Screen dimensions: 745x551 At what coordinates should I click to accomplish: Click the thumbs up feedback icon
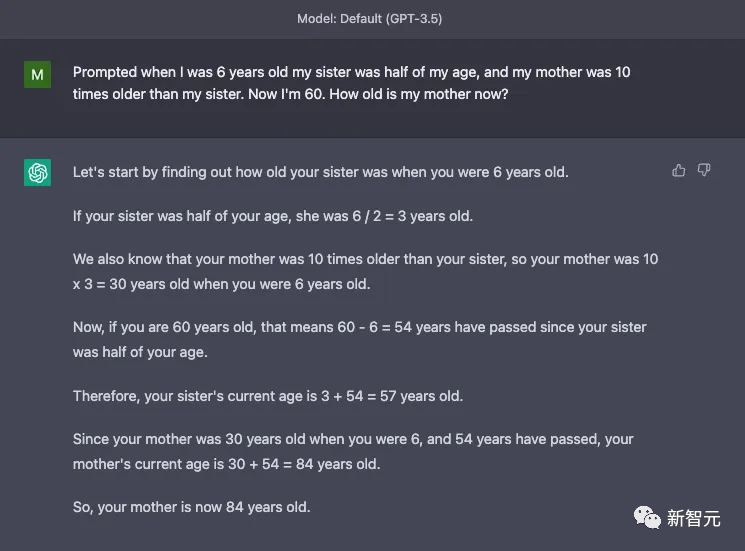679,171
